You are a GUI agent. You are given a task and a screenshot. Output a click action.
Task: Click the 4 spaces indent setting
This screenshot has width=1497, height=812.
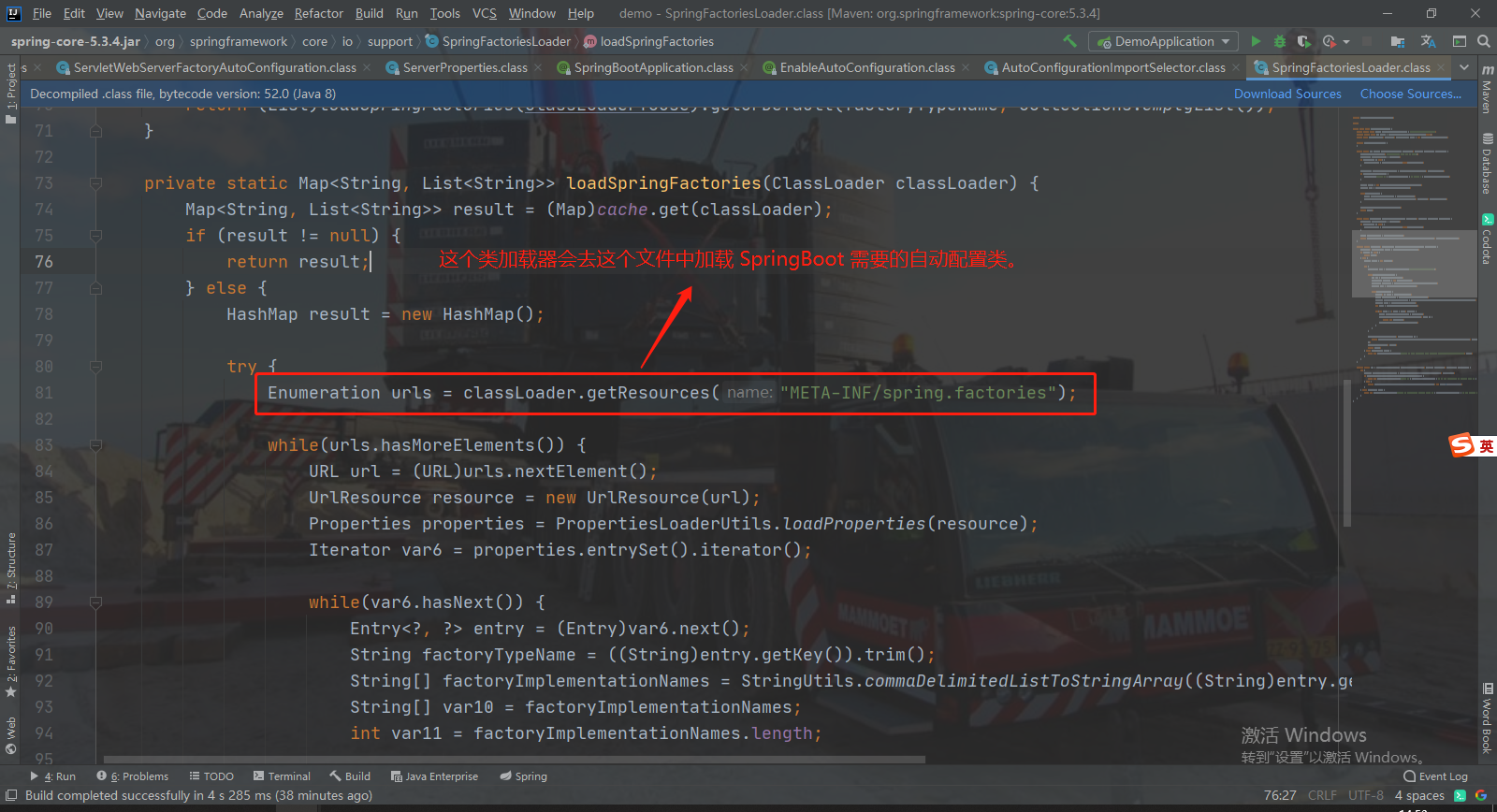(1419, 795)
